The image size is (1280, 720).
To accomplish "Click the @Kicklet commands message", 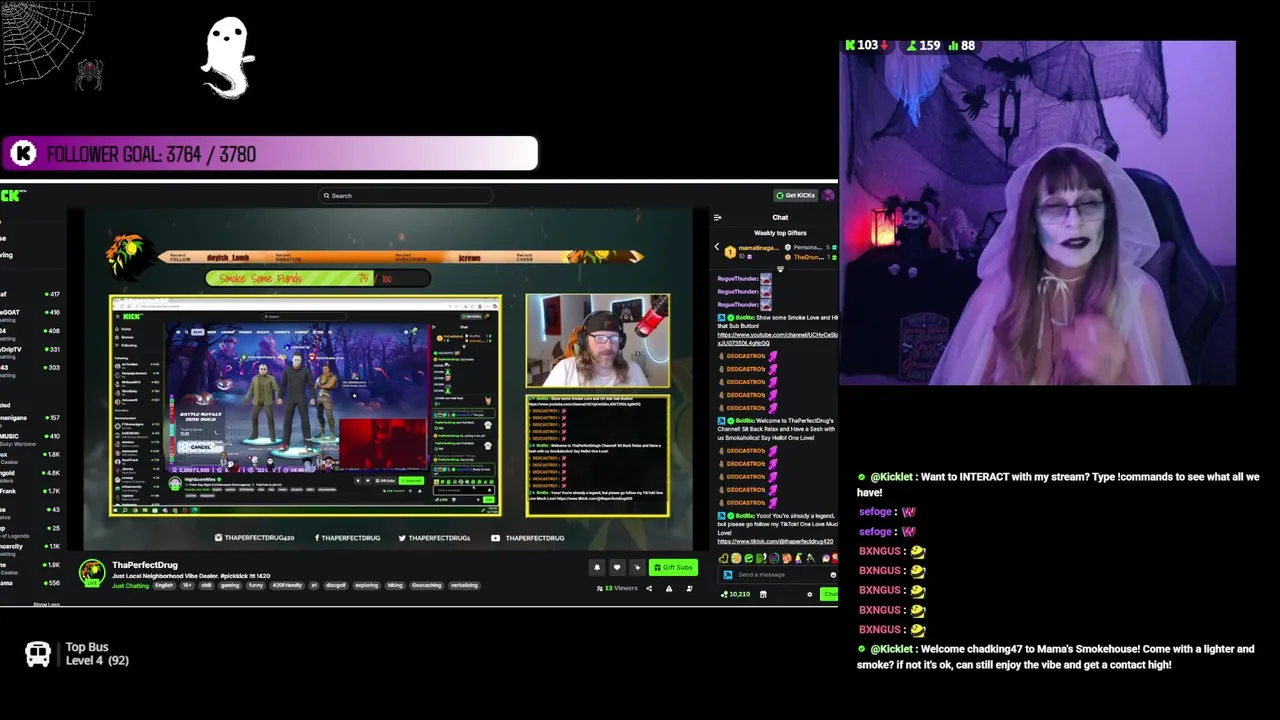I will pos(1058,484).
